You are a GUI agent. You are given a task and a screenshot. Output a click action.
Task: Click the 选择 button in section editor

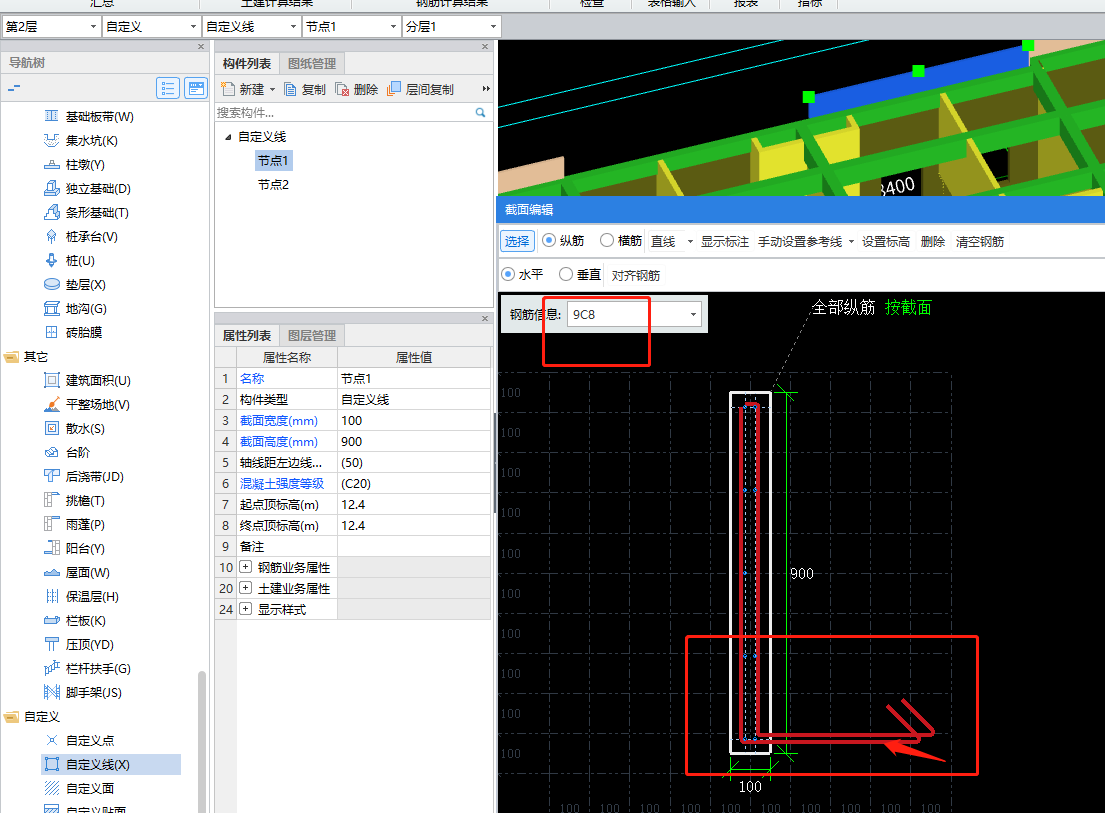pyautogui.click(x=517, y=241)
